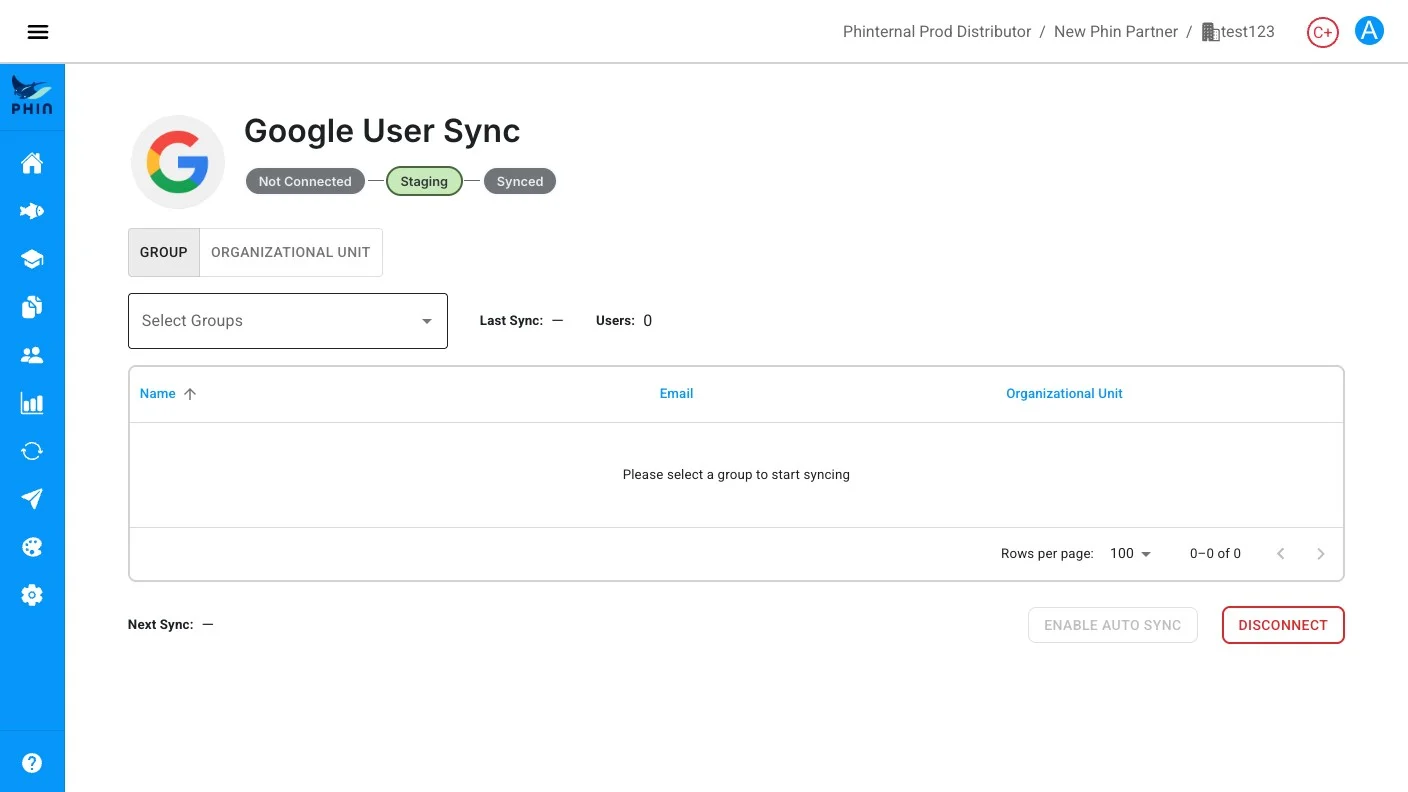Open training graduation cap icon
Image resolution: width=1408 pixels, height=792 pixels.
[32, 259]
